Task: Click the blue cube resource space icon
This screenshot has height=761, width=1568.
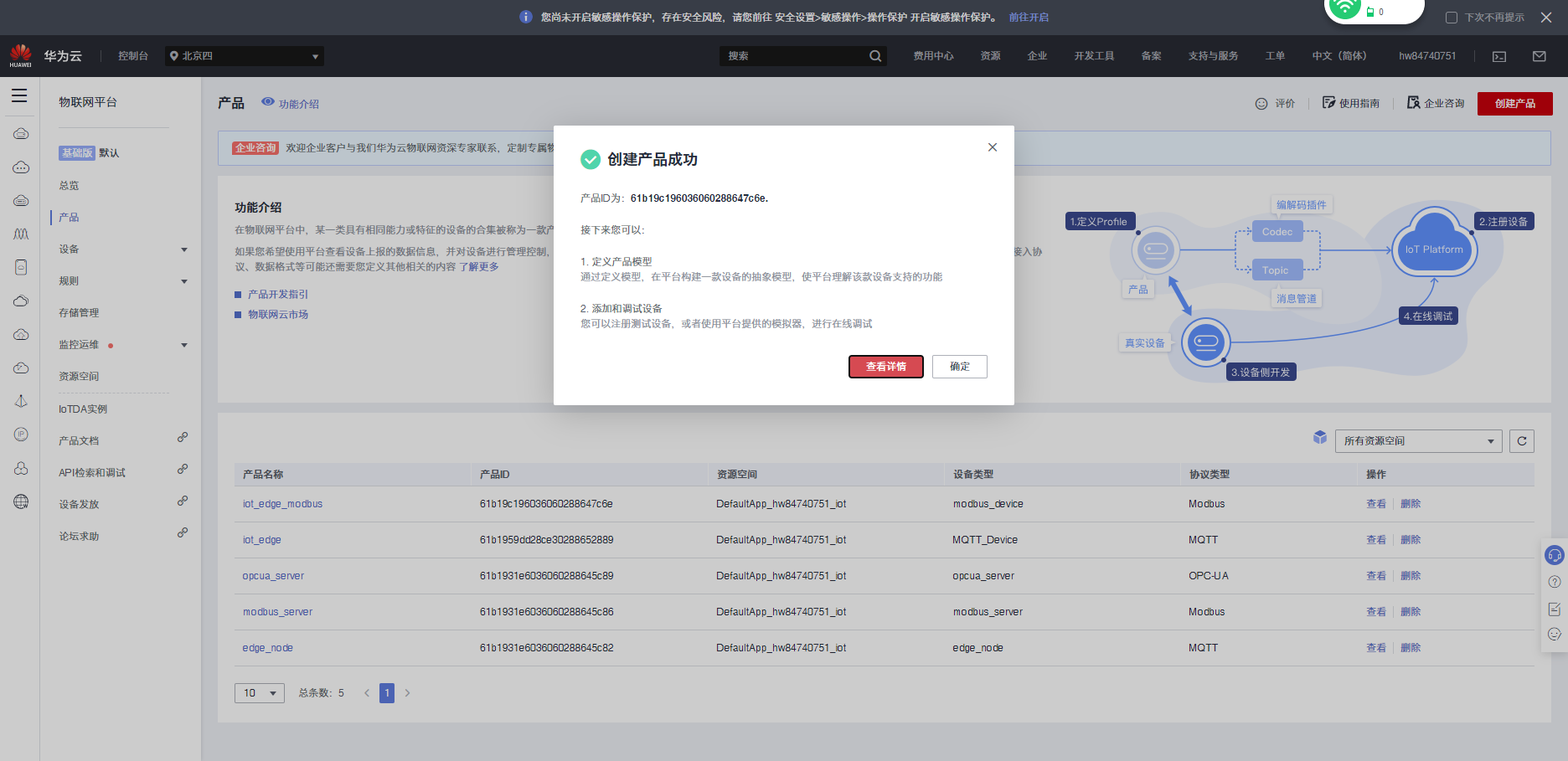Action: point(1320,437)
